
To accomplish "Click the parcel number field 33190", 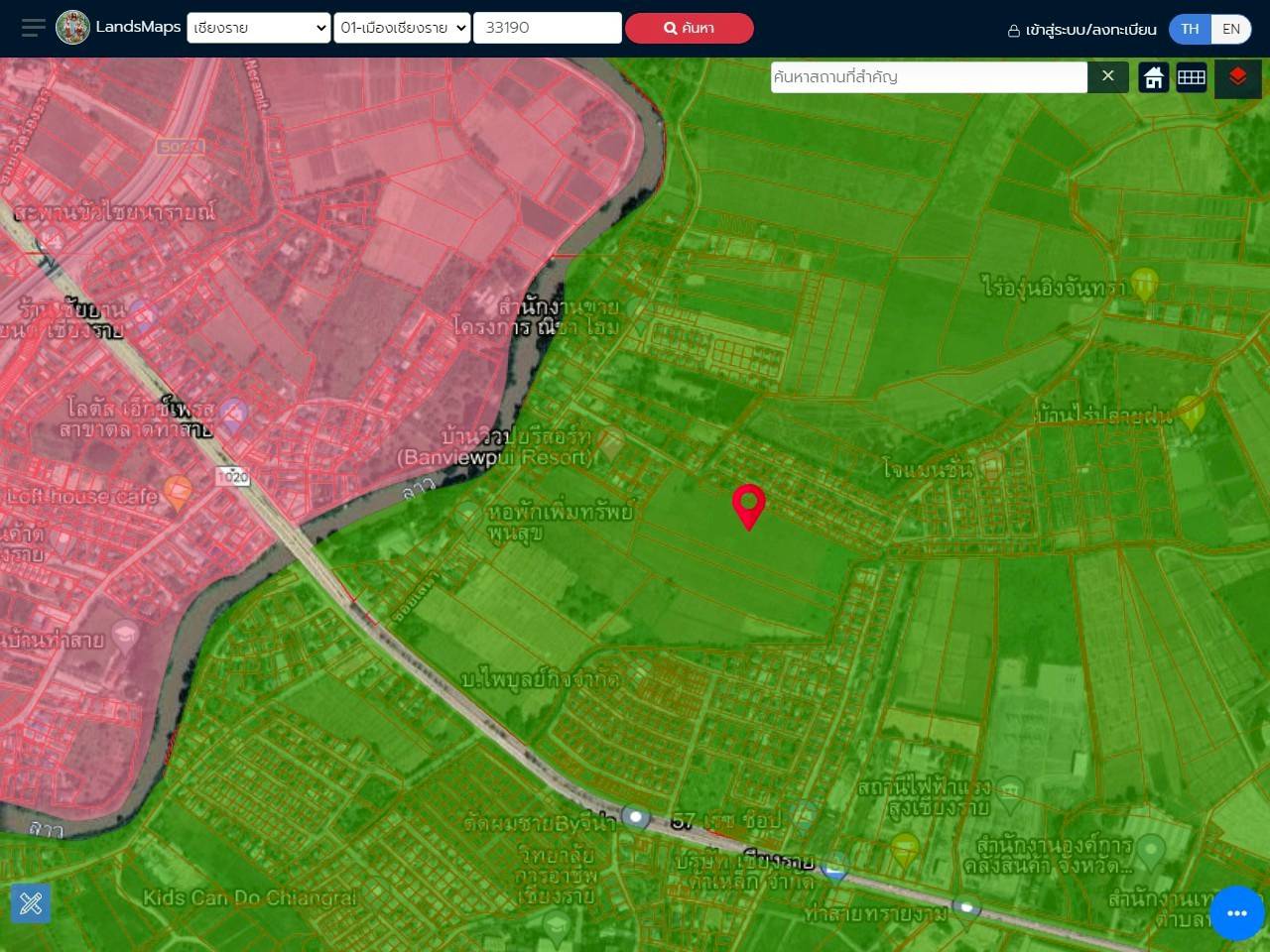I will coord(547,28).
